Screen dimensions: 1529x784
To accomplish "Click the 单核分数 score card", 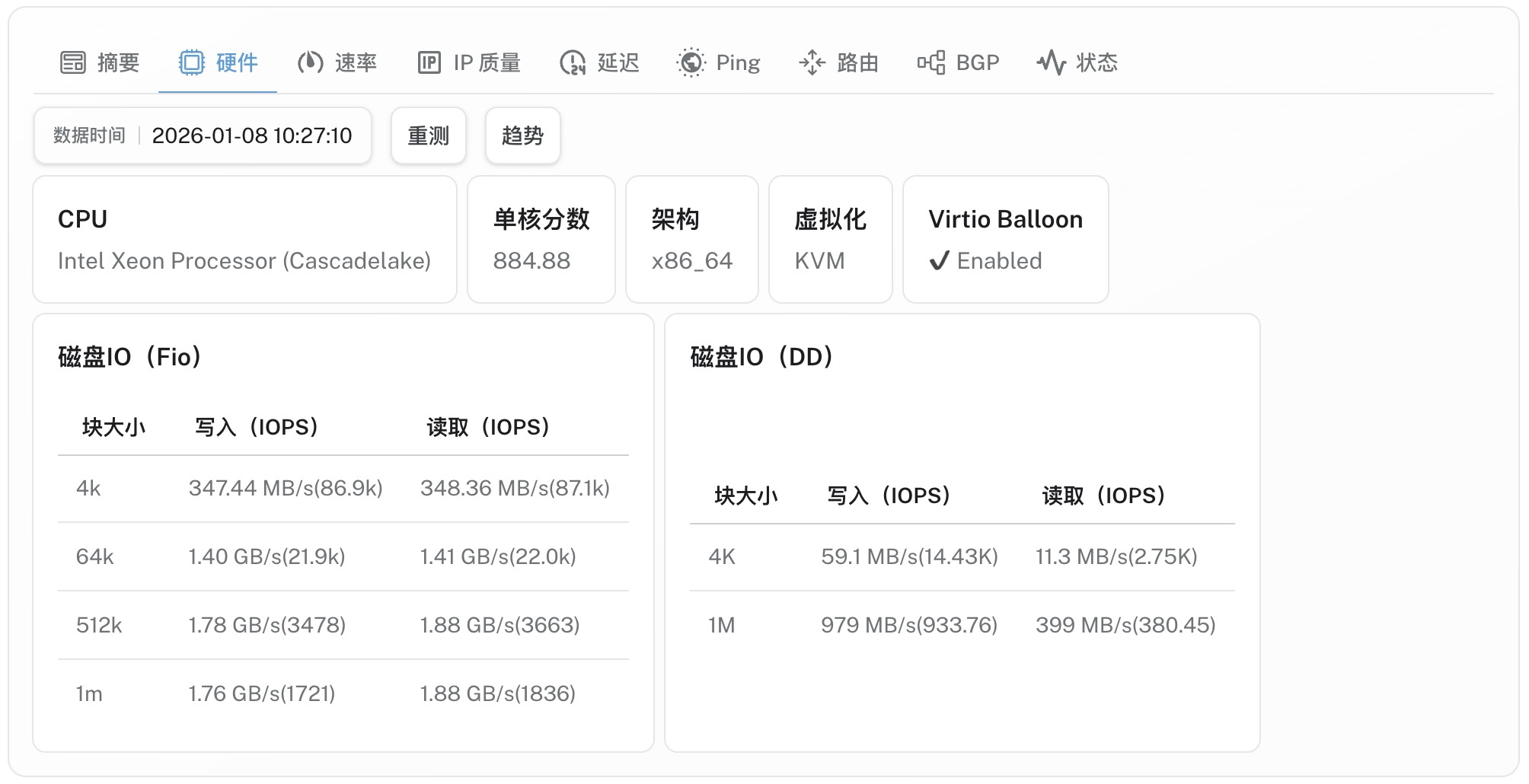I will point(541,238).
